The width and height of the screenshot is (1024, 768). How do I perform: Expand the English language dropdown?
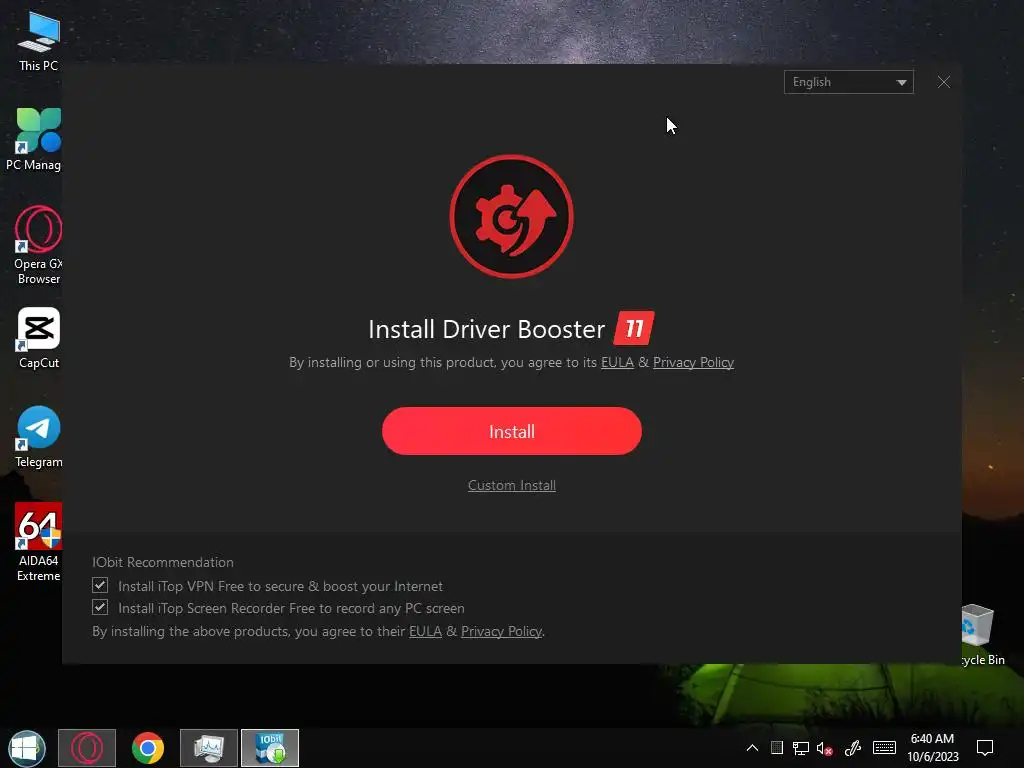(x=848, y=82)
